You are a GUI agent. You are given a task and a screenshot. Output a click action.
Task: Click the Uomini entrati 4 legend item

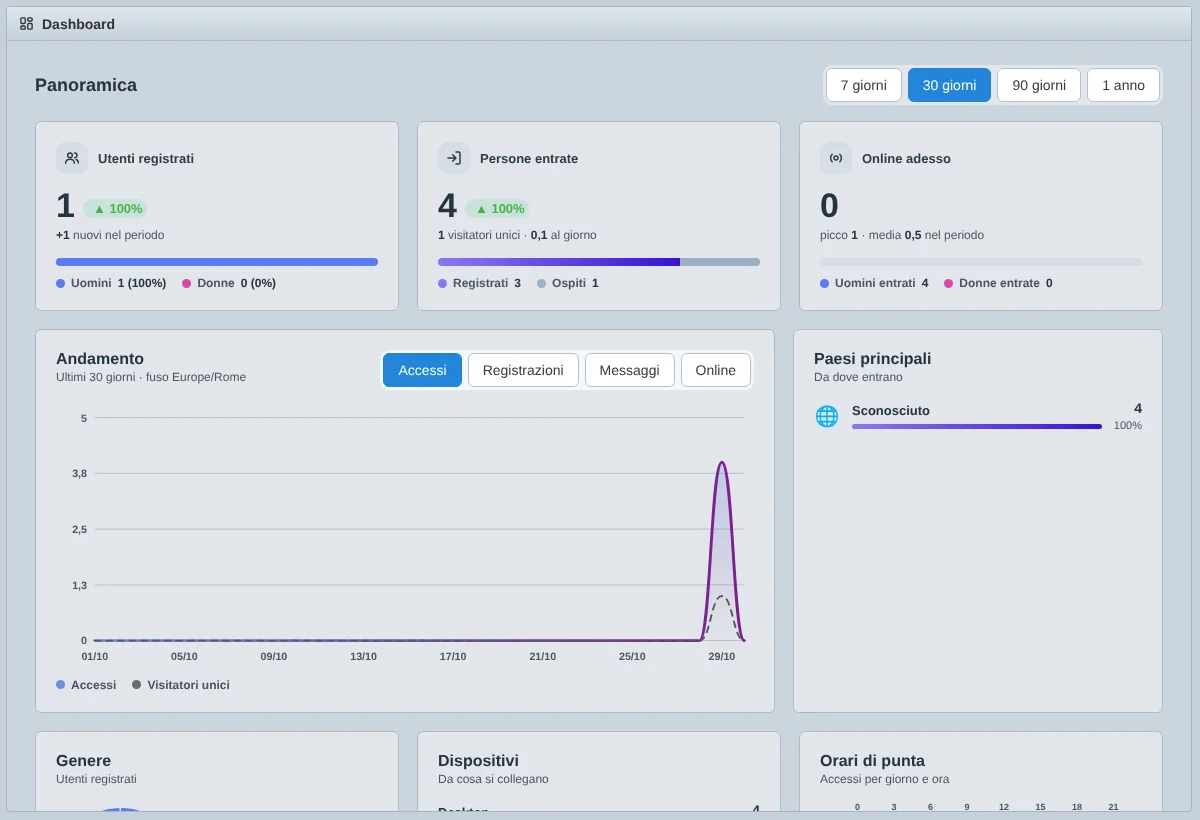pyautogui.click(x=874, y=283)
